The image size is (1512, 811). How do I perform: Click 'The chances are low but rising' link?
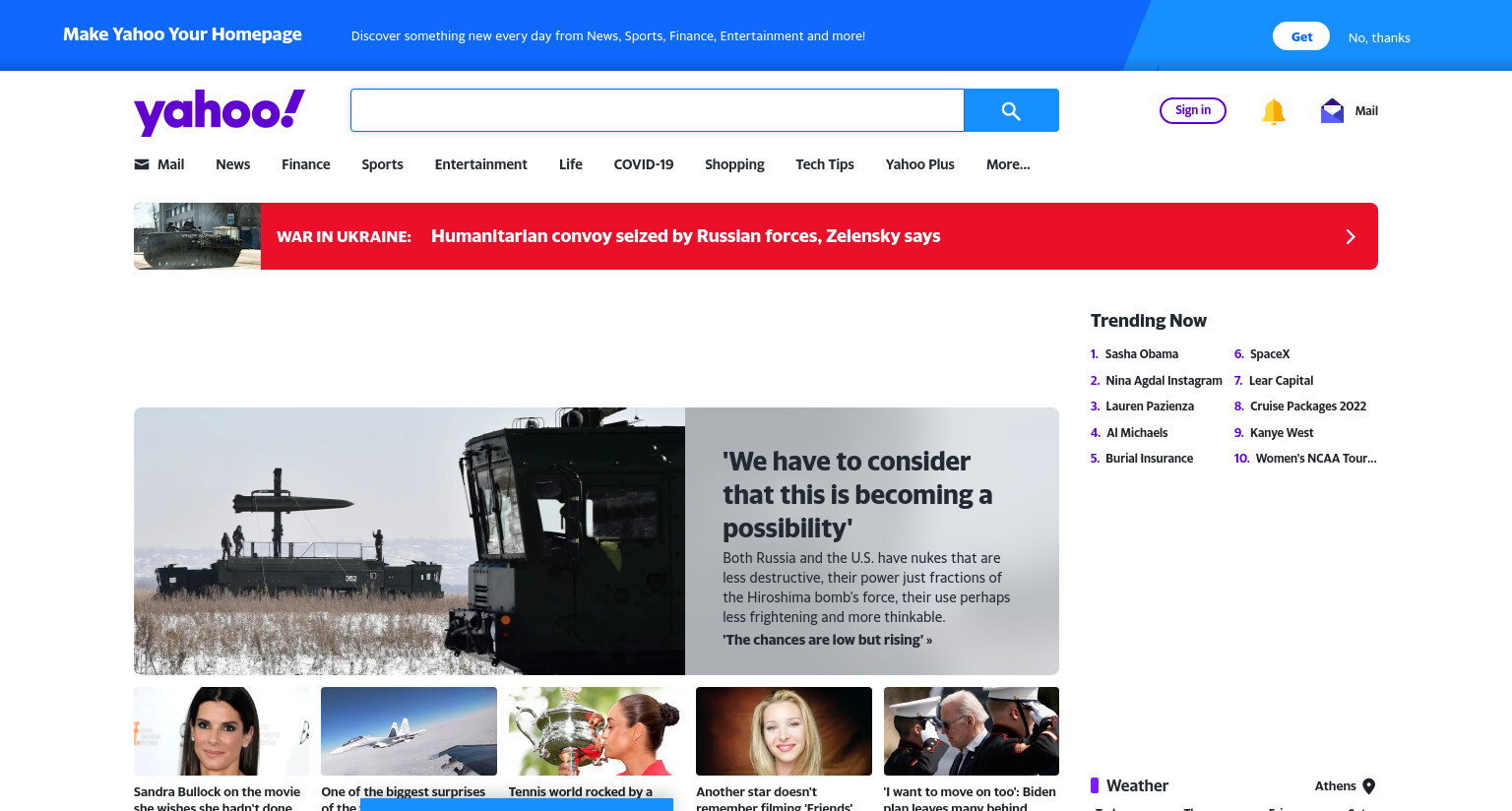tap(828, 640)
